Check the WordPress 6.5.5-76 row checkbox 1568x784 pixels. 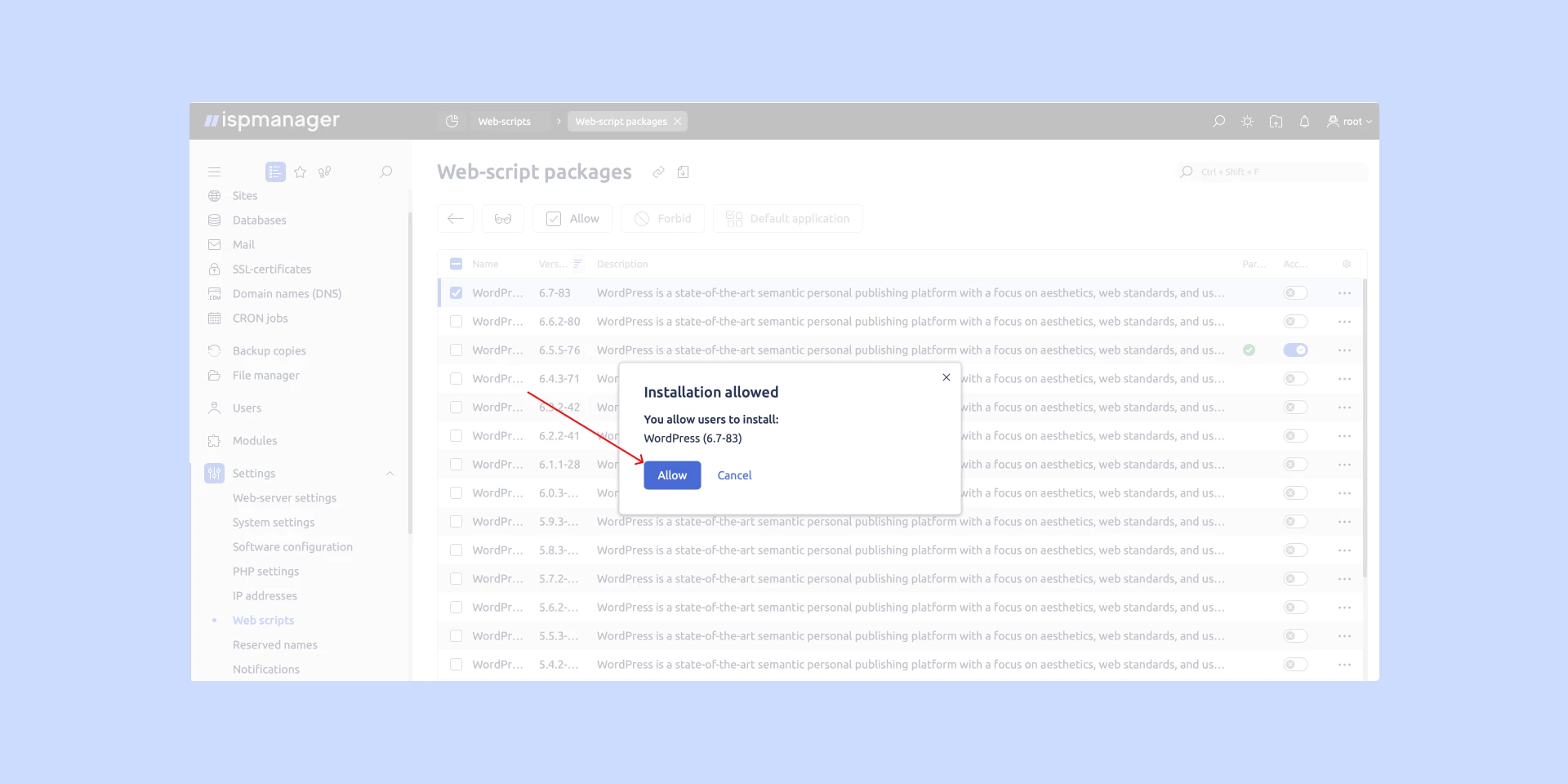456,350
